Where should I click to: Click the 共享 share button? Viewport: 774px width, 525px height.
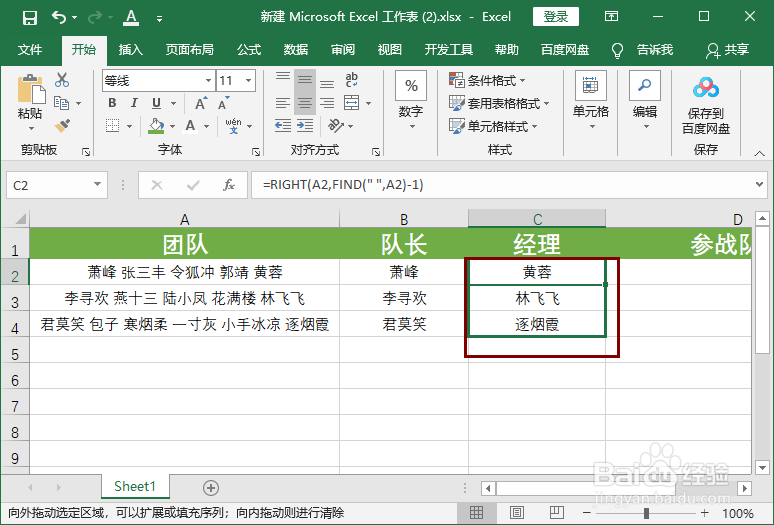click(728, 50)
